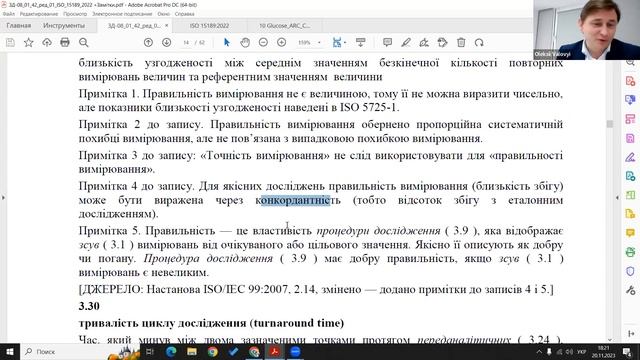The height and width of the screenshot is (360, 640).
Task: Open the Окно menu
Action: pos(164,14)
